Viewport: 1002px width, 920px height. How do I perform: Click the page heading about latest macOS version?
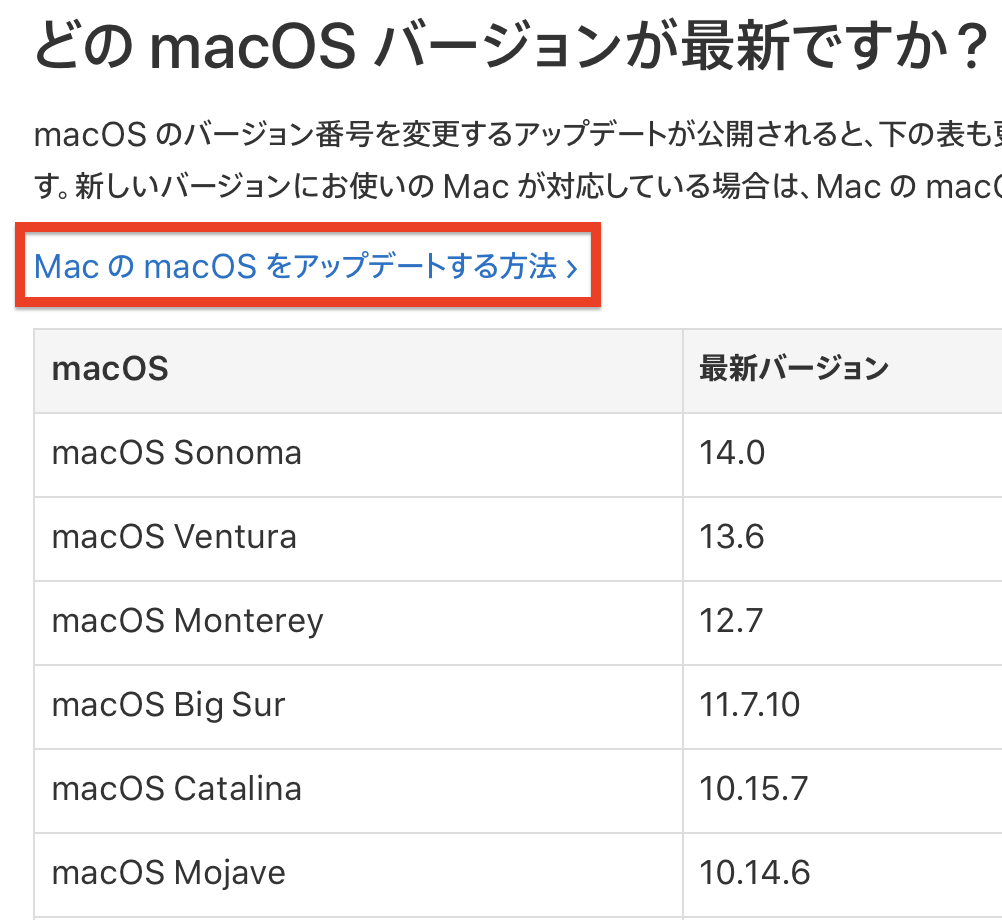click(x=500, y=40)
